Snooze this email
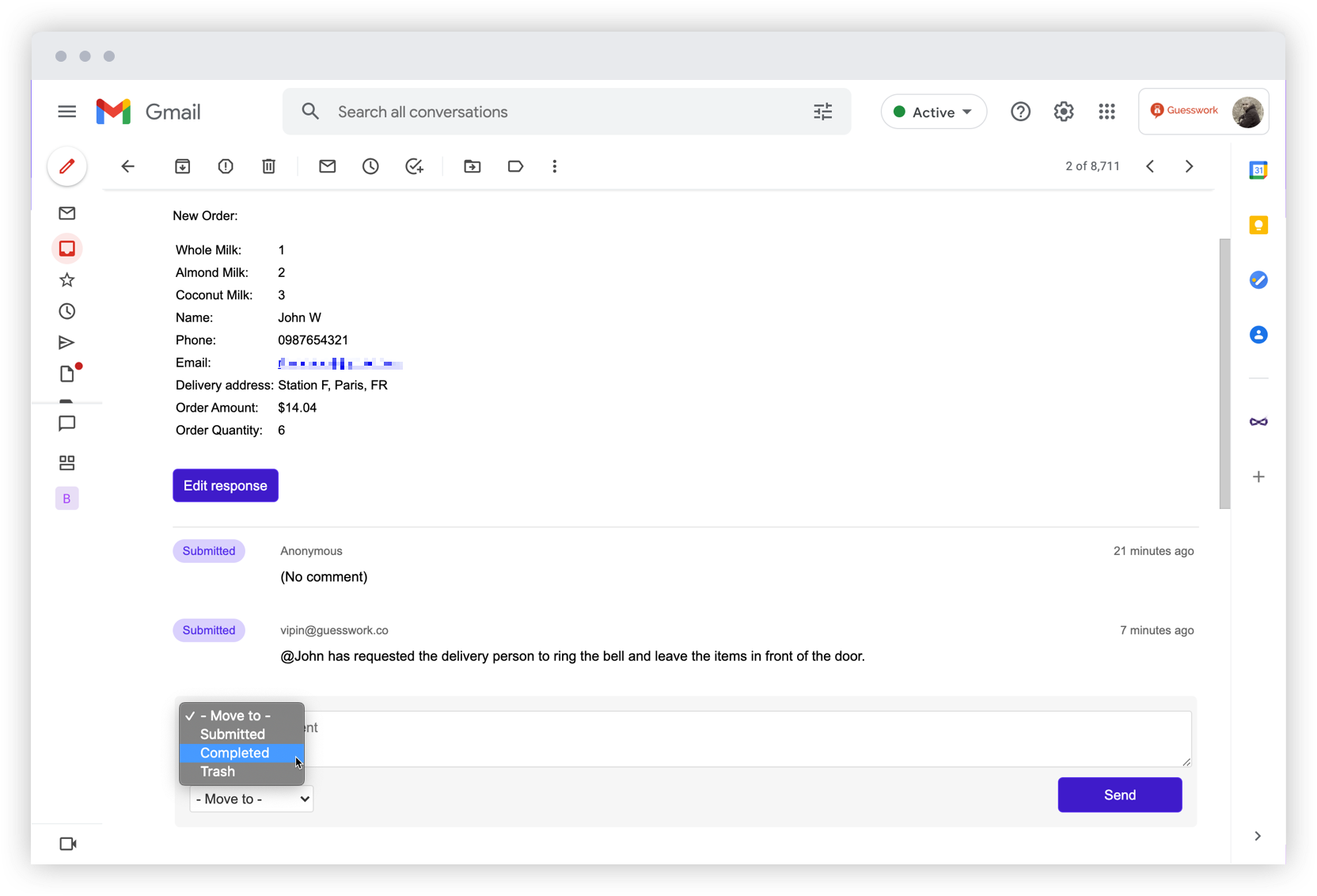 tap(370, 166)
